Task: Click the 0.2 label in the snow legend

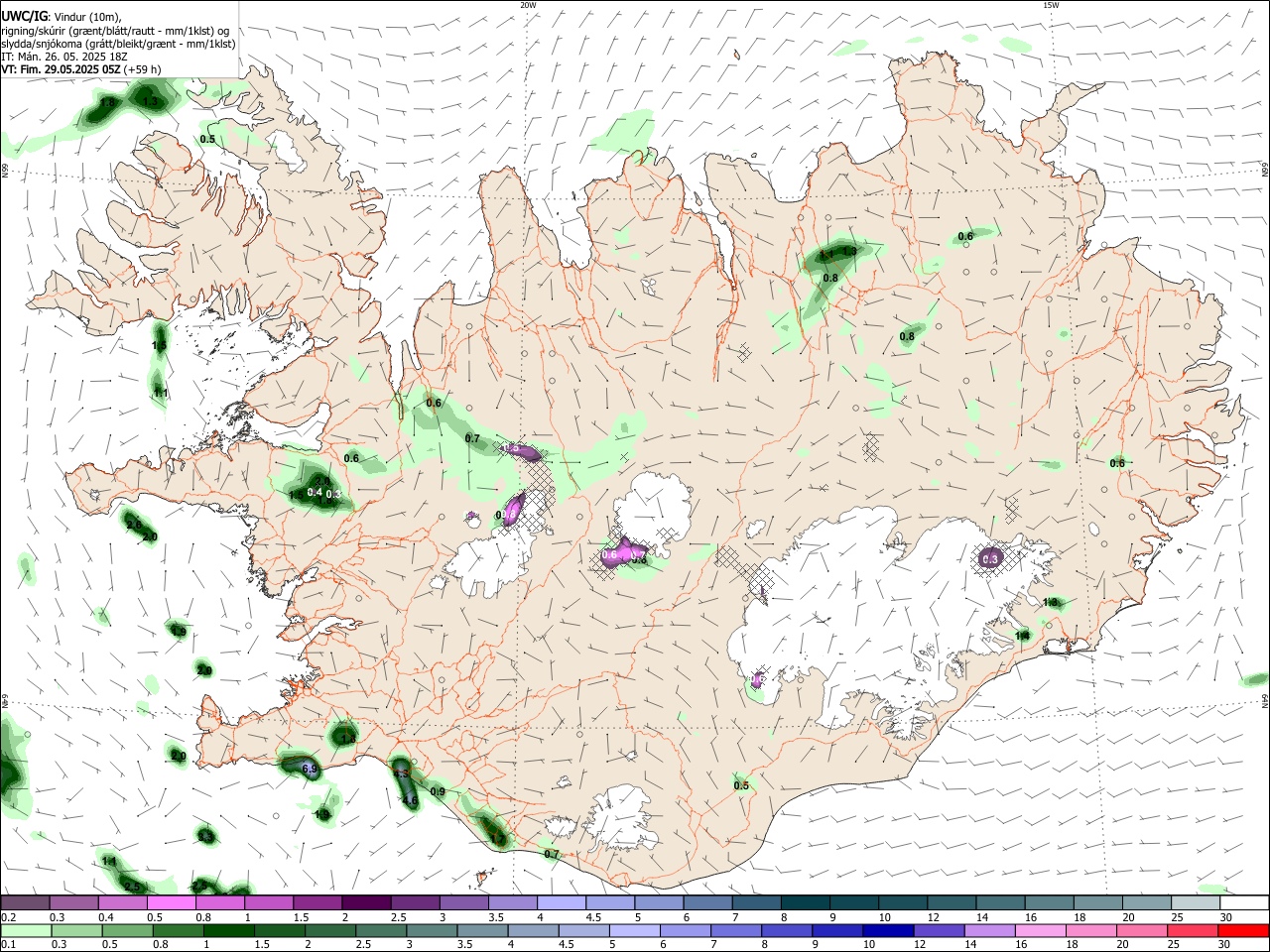Action: click(x=8, y=917)
